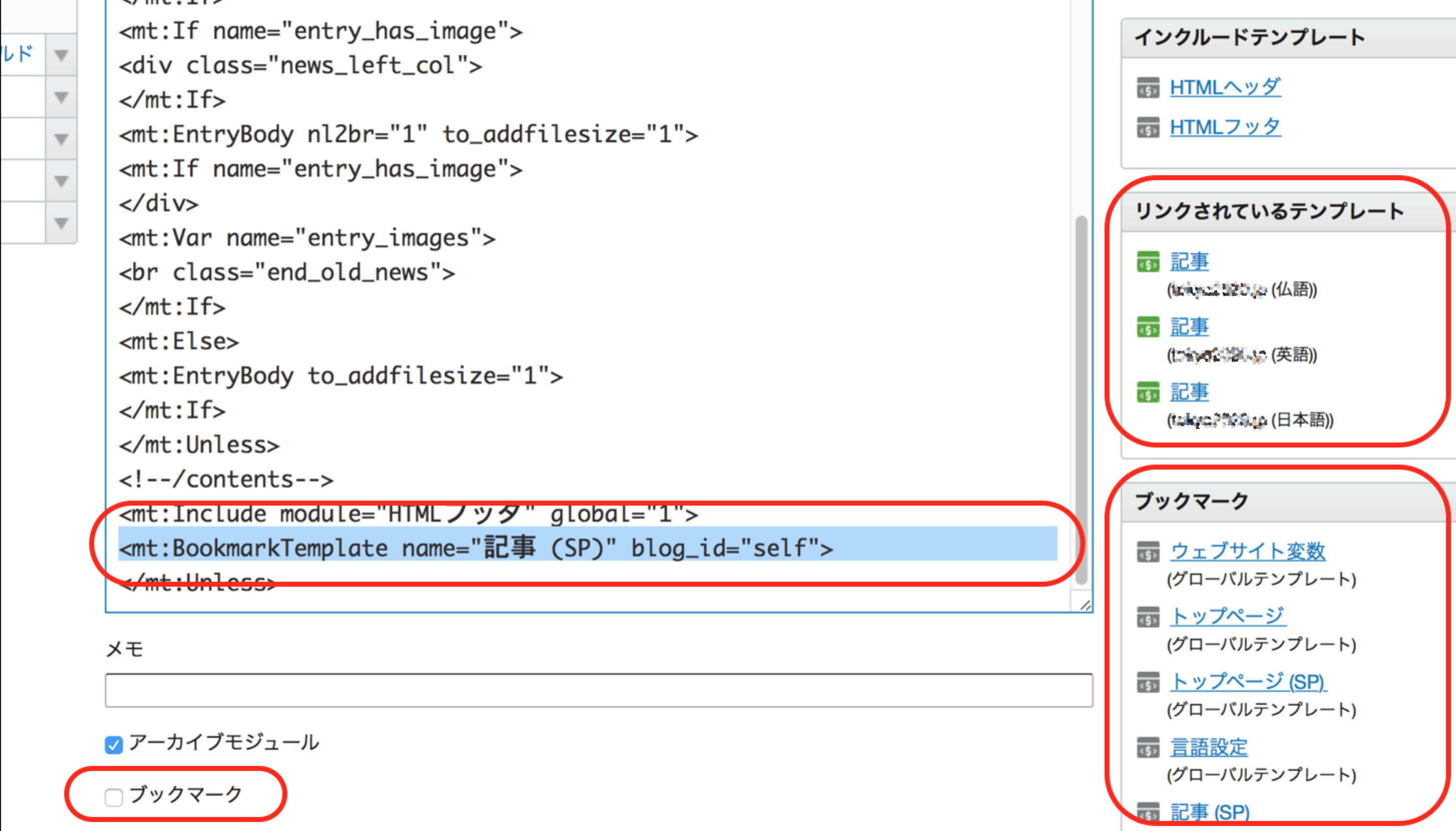Click the mt:Var name="entry_images" line
This screenshot has width=1456, height=831.
pyautogui.click(x=307, y=238)
